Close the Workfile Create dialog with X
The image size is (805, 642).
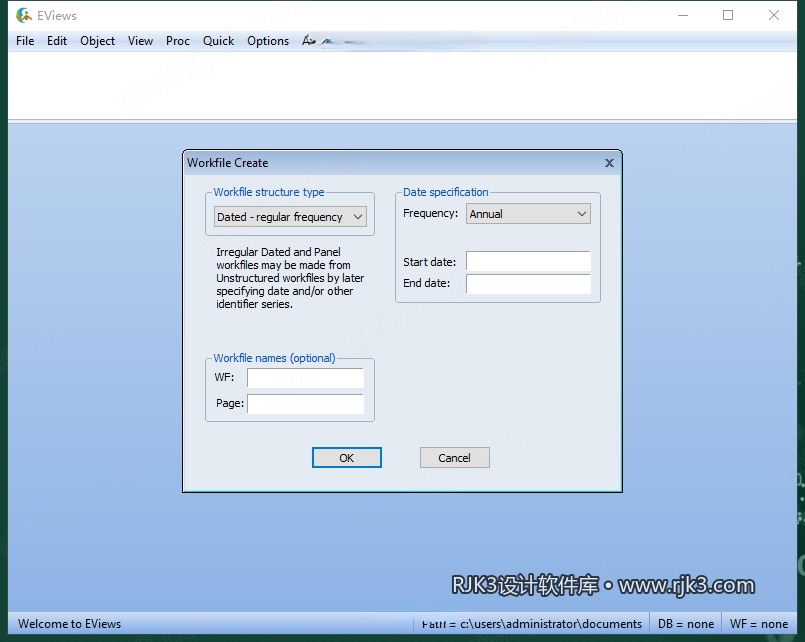click(x=609, y=163)
